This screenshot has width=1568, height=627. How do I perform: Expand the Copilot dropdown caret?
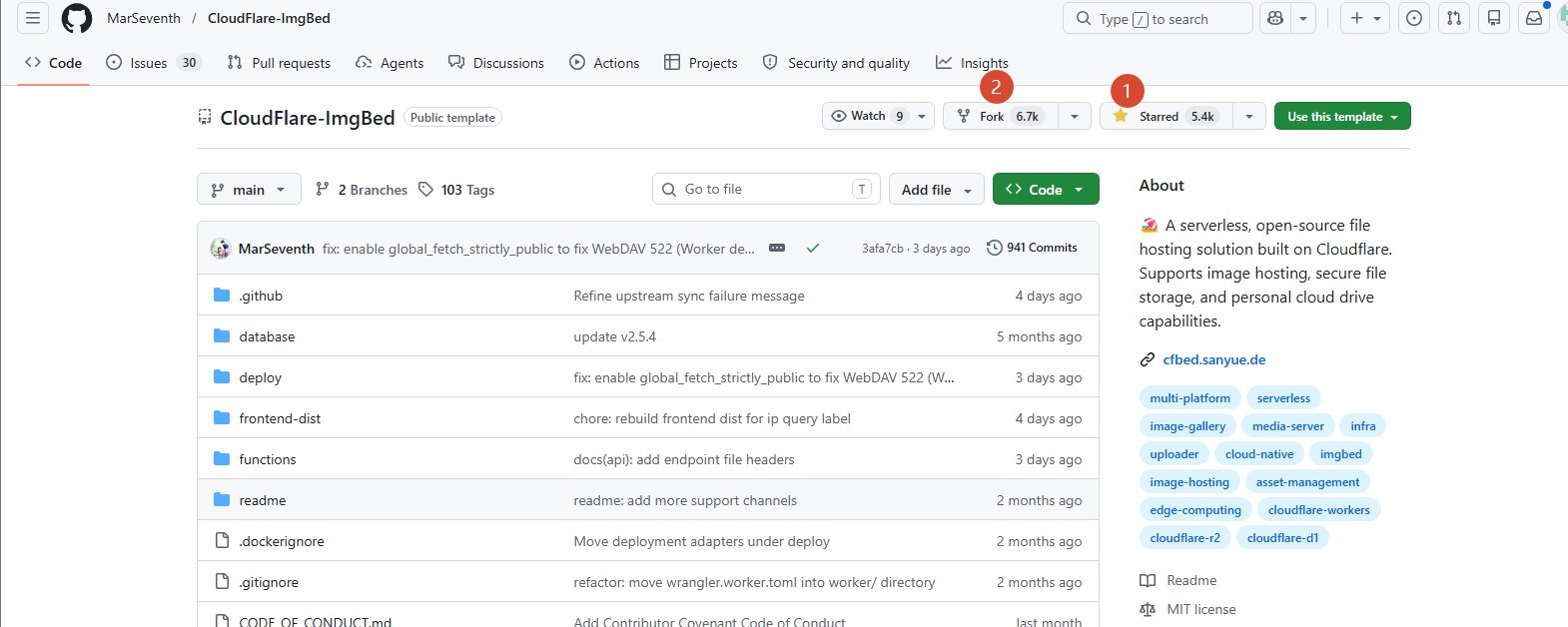[1303, 18]
